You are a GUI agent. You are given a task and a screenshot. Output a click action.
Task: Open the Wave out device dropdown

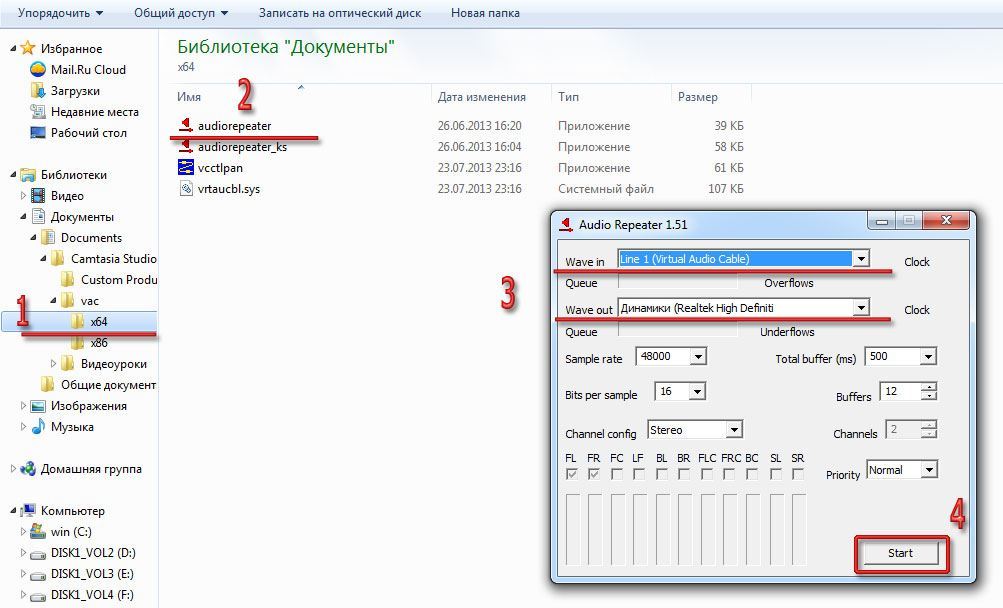pos(860,308)
